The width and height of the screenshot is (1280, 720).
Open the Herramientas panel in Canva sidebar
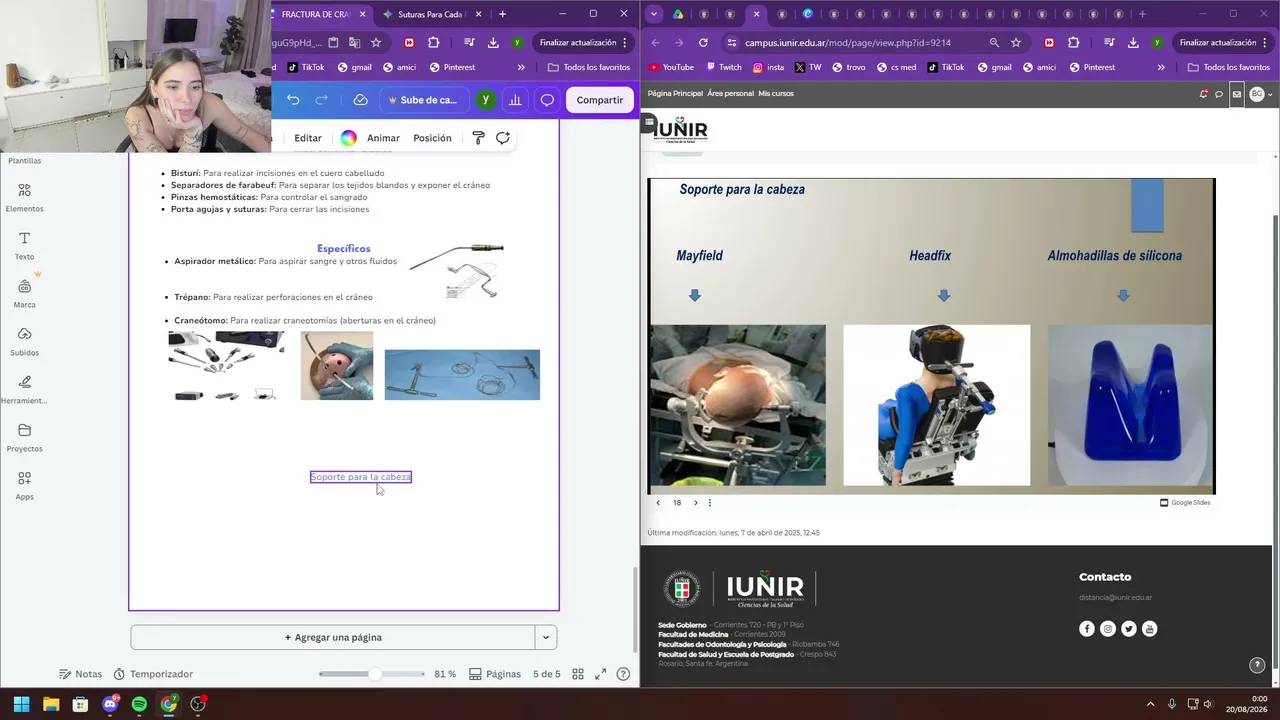click(x=24, y=389)
